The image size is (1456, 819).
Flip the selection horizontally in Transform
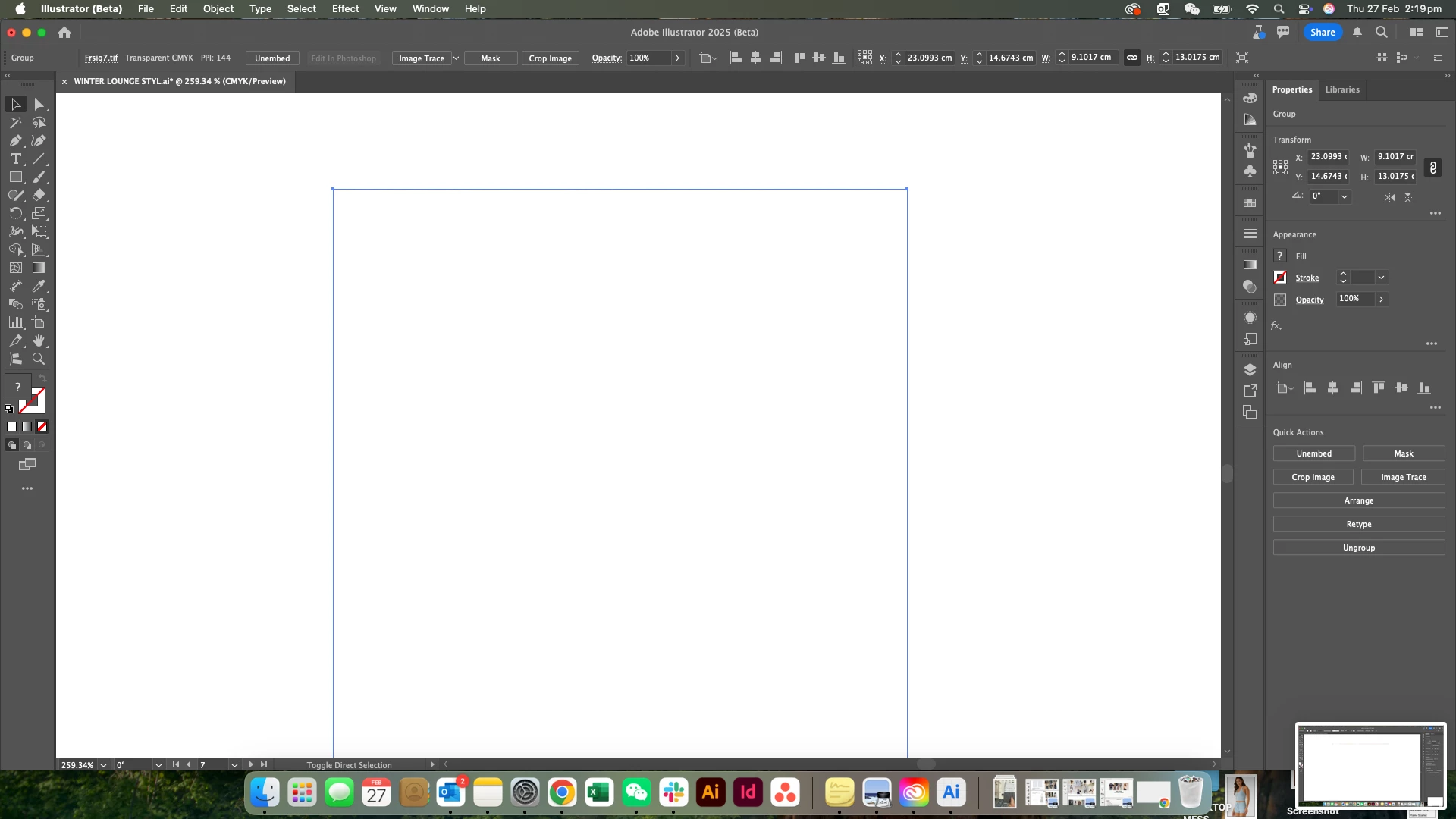pos(1389,197)
